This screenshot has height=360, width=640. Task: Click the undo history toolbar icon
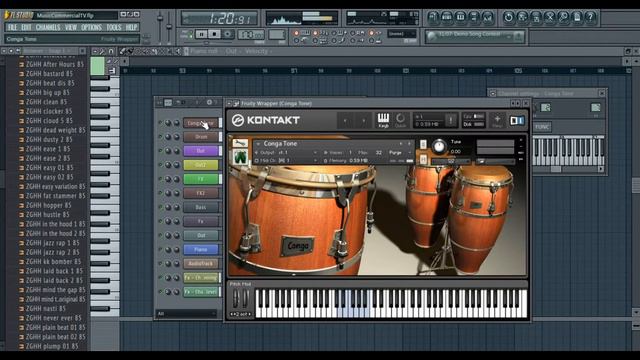click(508, 18)
